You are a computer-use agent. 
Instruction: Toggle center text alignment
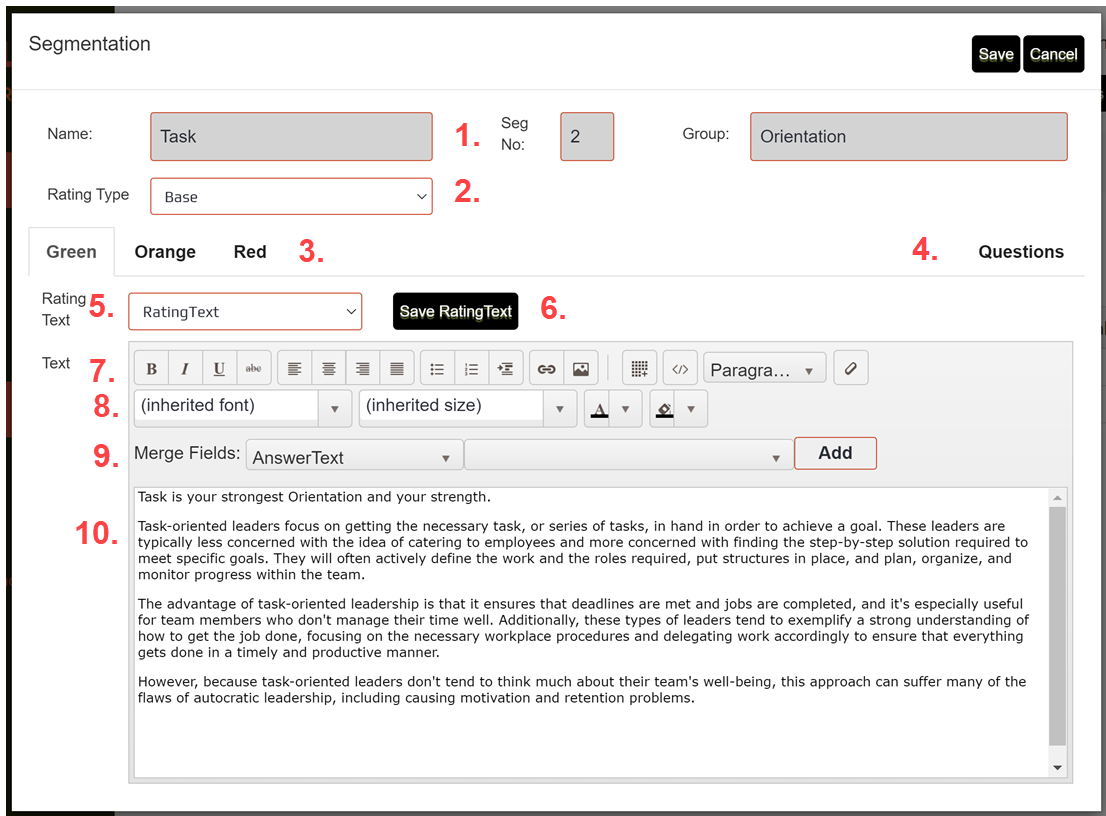(x=329, y=368)
